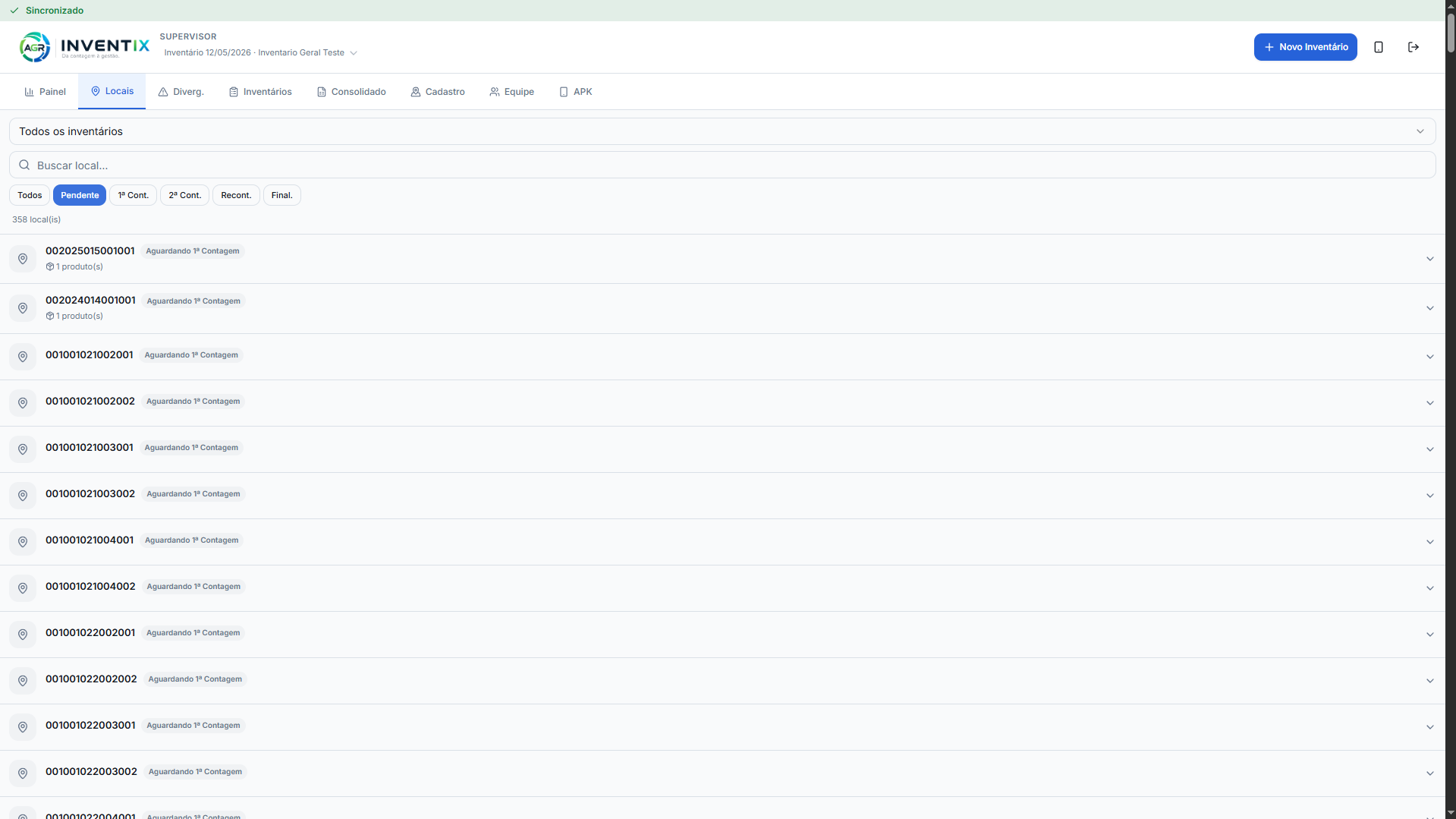This screenshot has width=1456, height=819.
Task: Open the Consolidado tab
Action: 351,92
